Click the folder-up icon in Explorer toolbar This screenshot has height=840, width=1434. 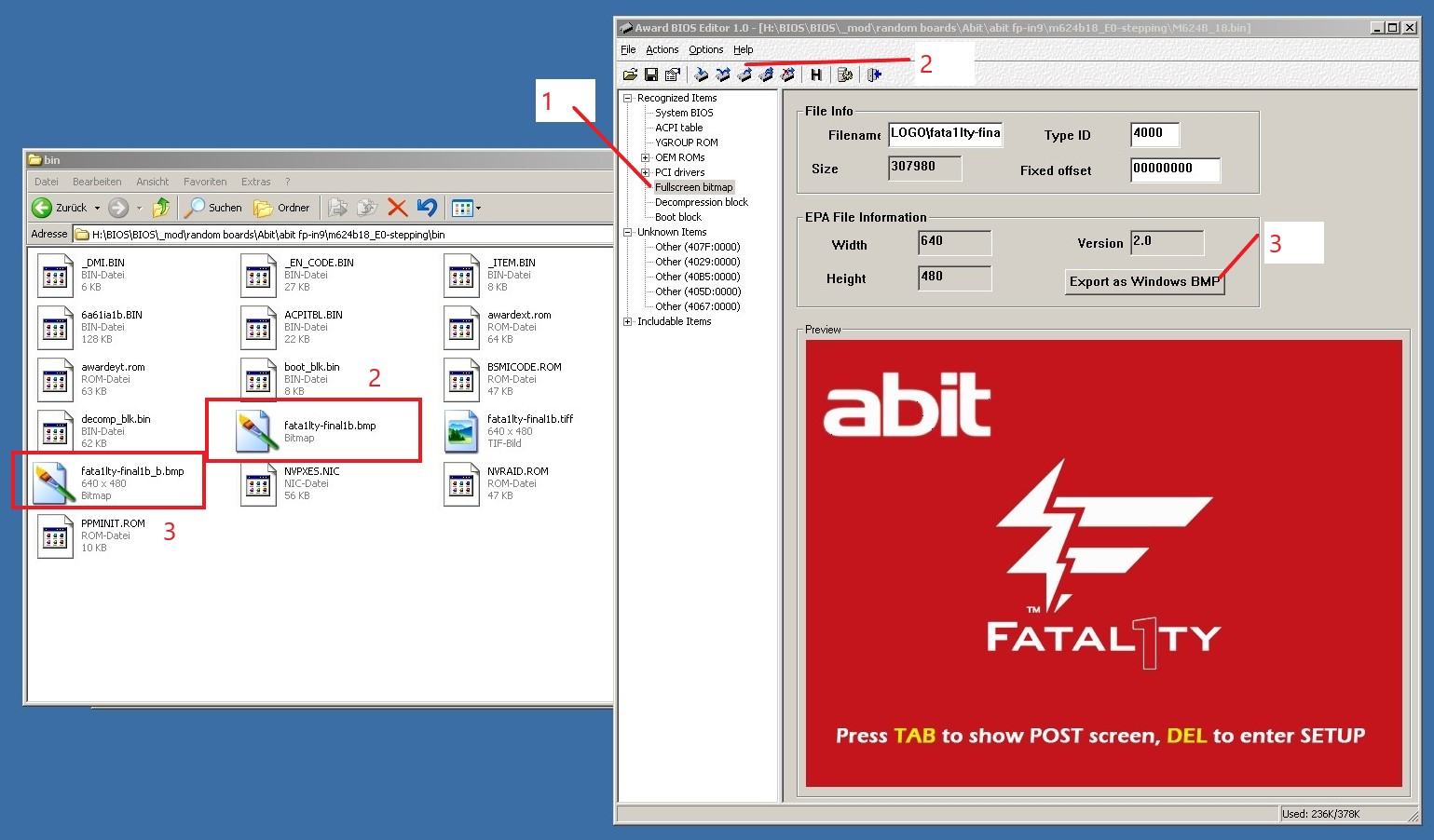[x=162, y=208]
